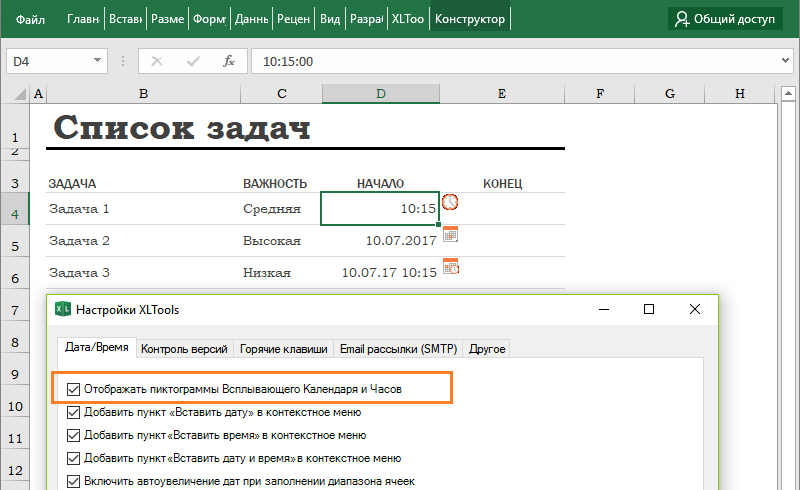Switch to the Главная ribbon tab
Screen dimensions: 800x490
[x=83, y=19]
